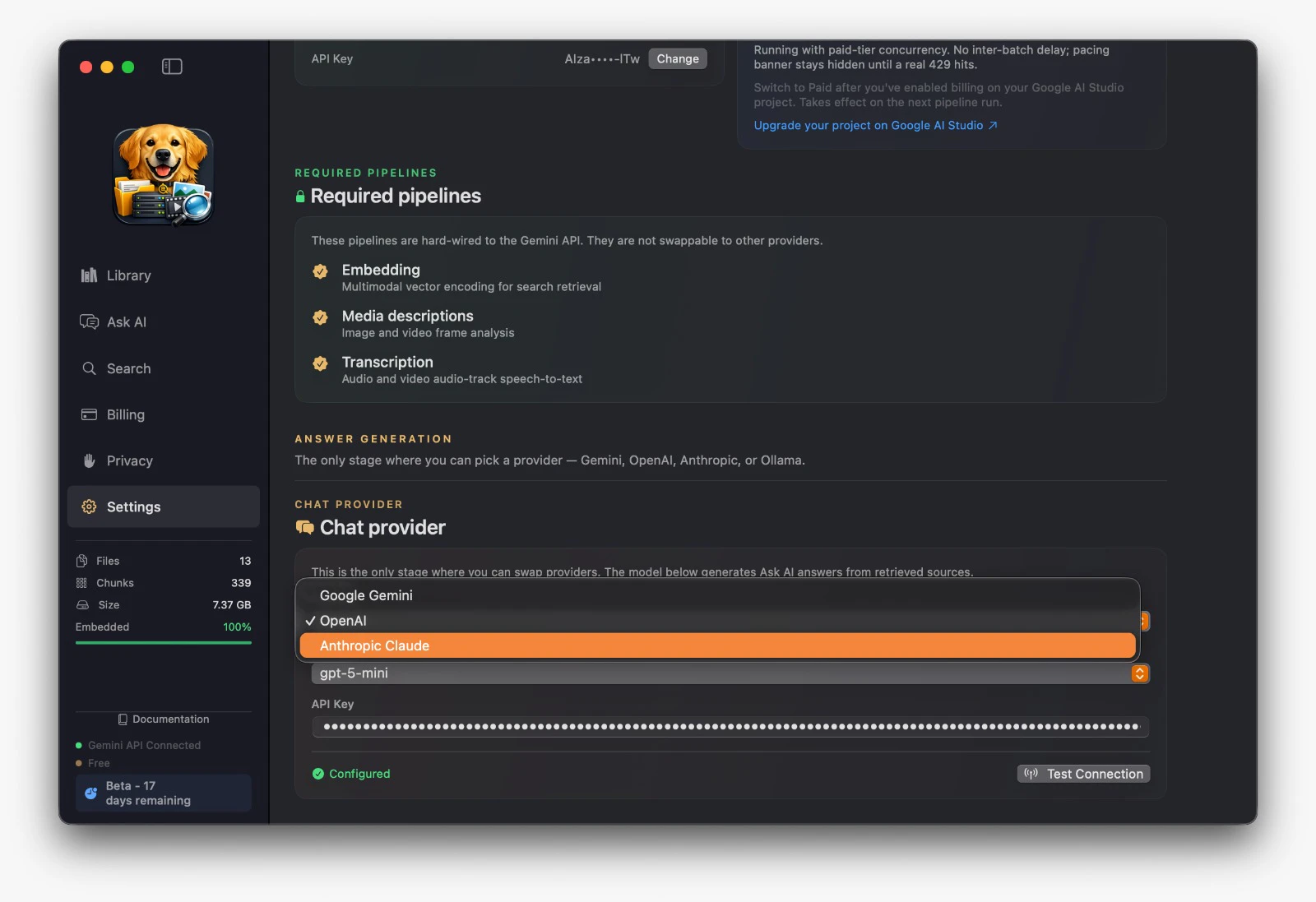1316x902 pixels.
Task: Click the Documentation book icon
Action: 123,719
